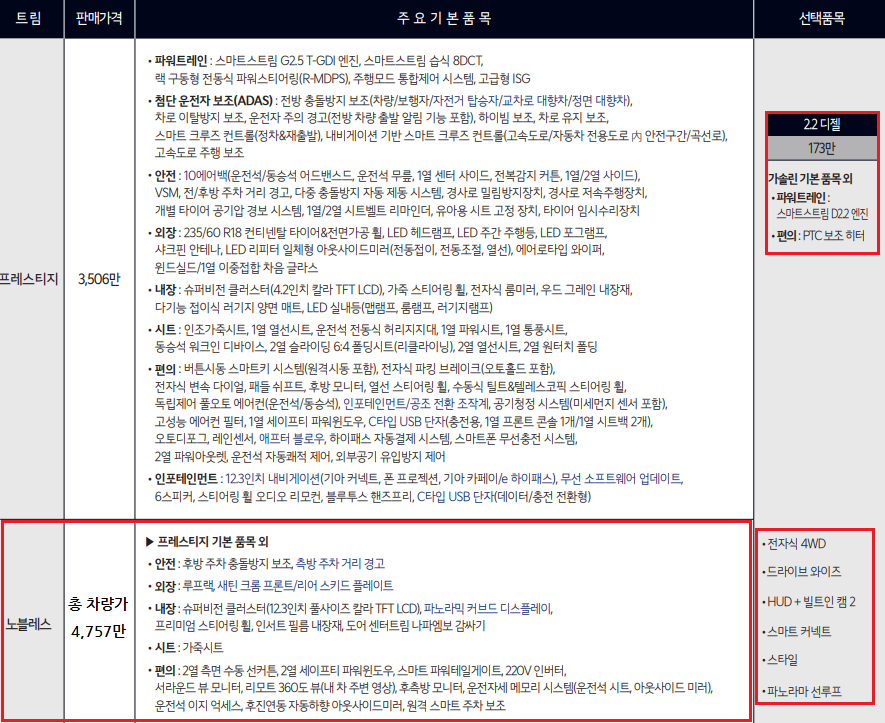The width and height of the screenshot is (885, 723).
Task: Pick the 파노라마 선루프 option
Action: tap(804, 691)
